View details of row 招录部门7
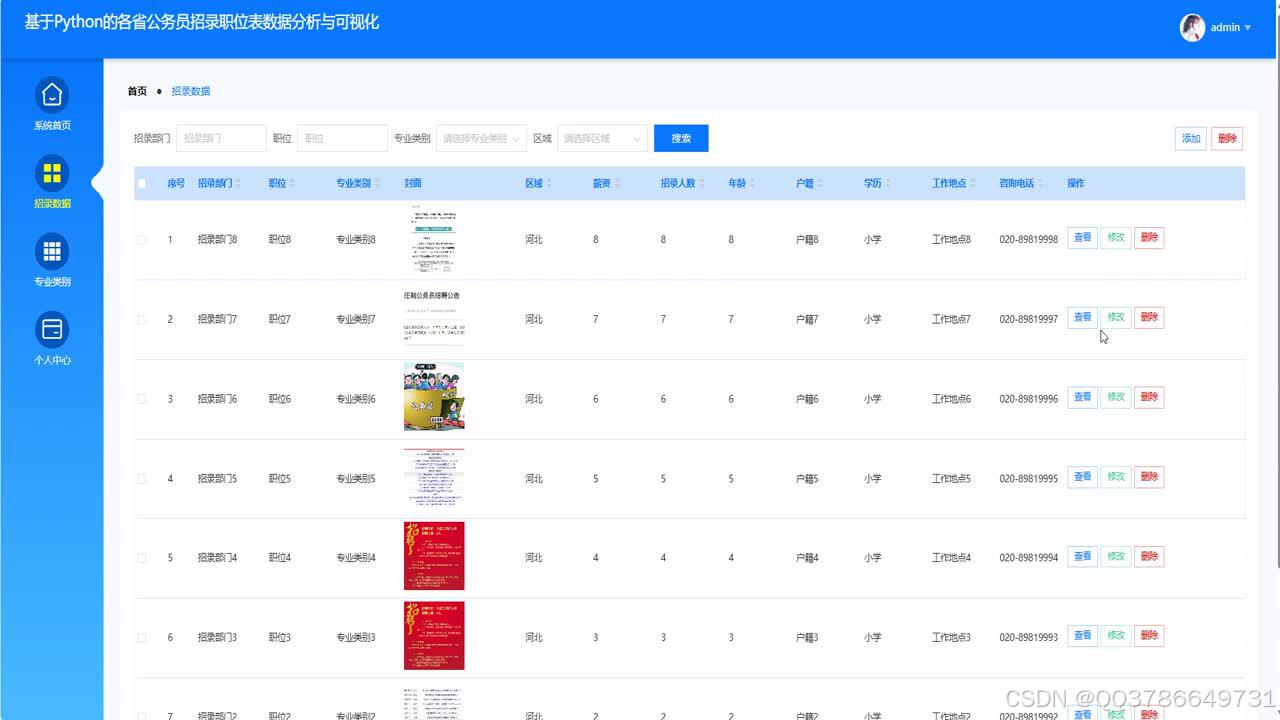Viewport: 1280px width, 720px height. [x=1083, y=318]
